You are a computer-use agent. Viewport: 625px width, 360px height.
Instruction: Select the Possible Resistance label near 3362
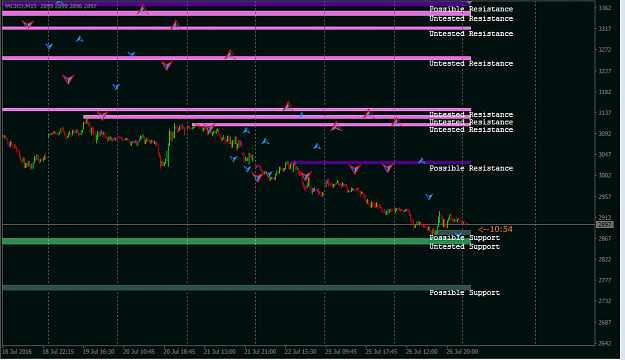coord(471,9)
